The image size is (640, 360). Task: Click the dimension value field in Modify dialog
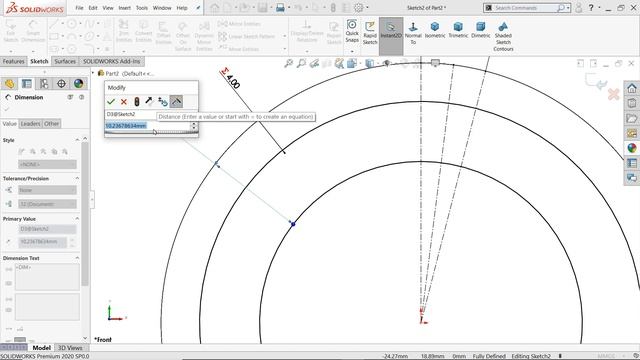147,126
